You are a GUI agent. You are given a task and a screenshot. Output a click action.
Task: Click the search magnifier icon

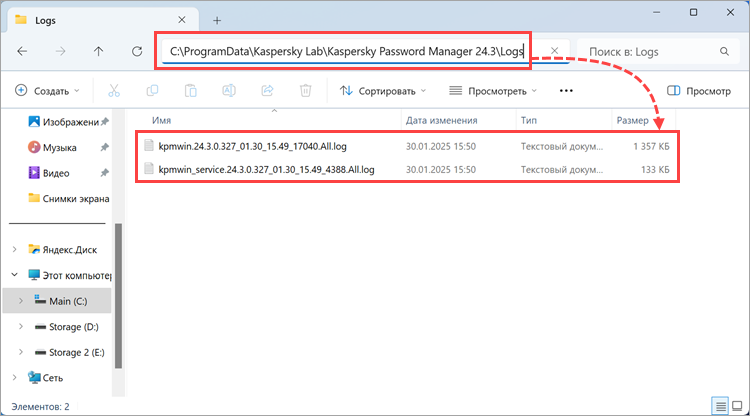[724, 51]
